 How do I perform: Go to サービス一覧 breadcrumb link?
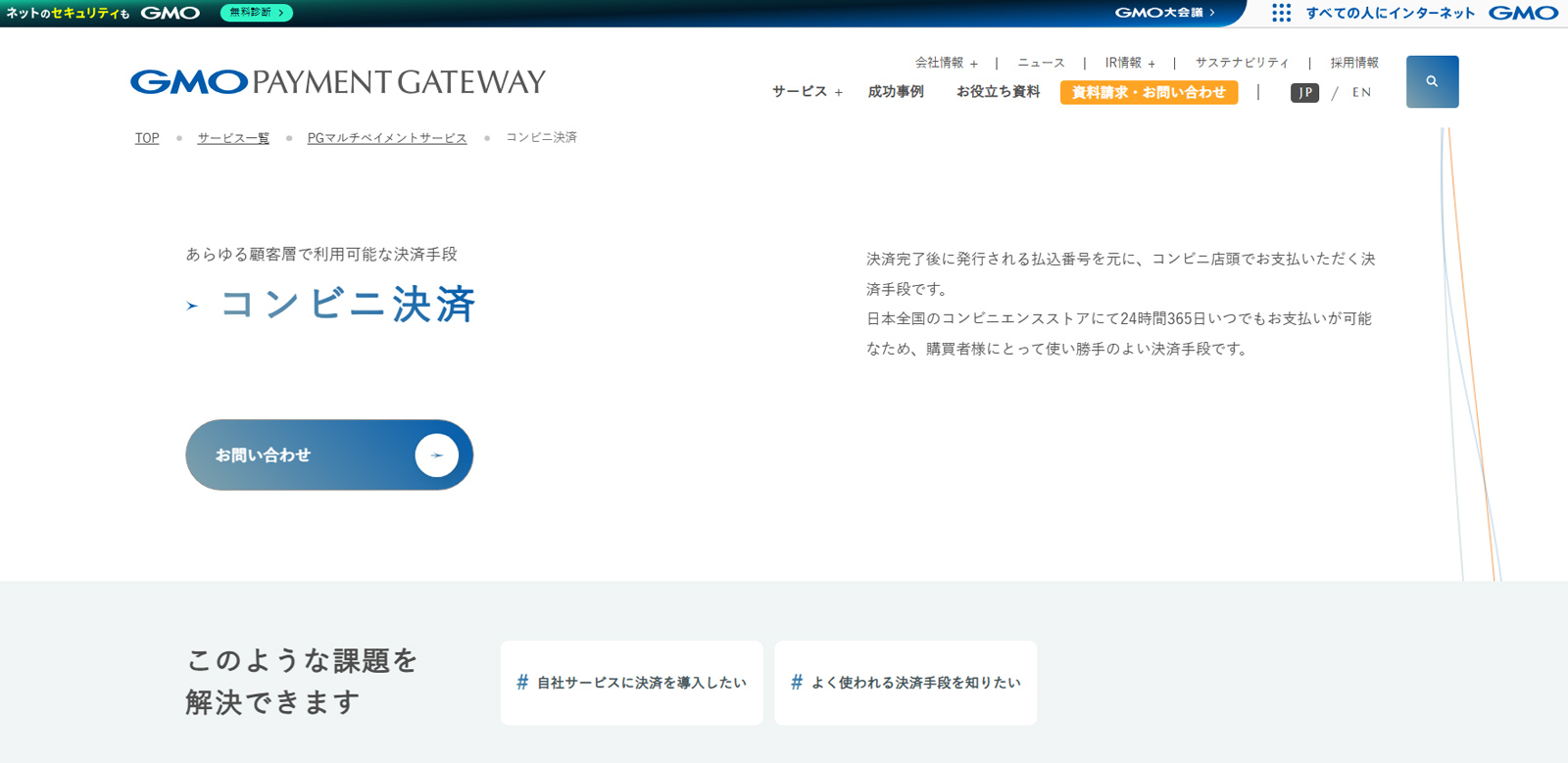[x=233, y=138]
